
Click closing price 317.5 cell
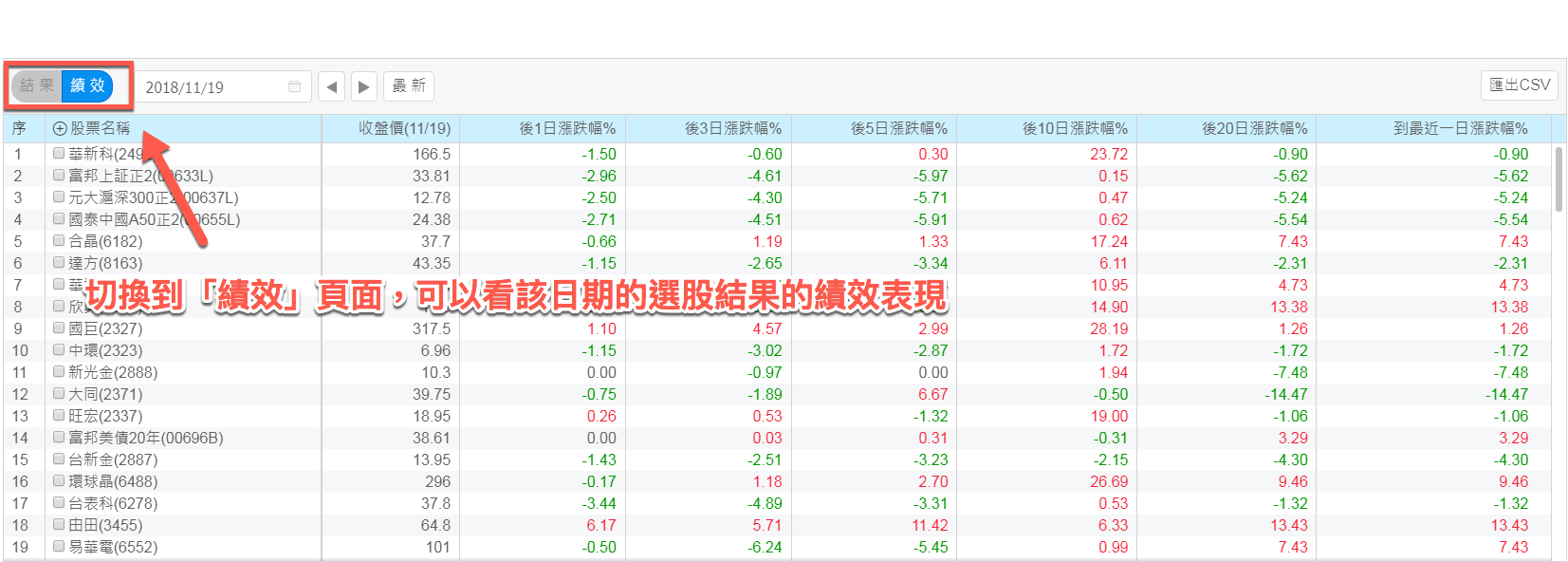point(432,328)
